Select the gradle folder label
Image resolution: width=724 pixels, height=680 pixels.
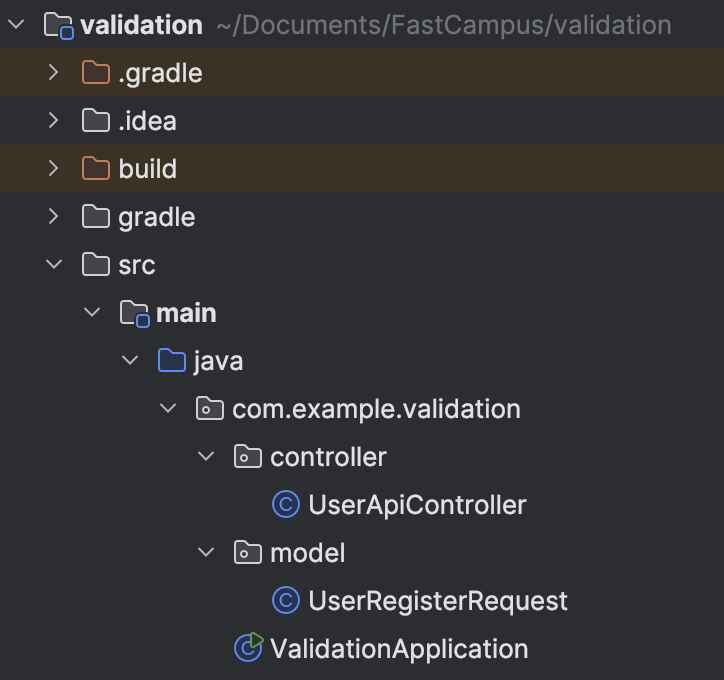click(156, 217)
